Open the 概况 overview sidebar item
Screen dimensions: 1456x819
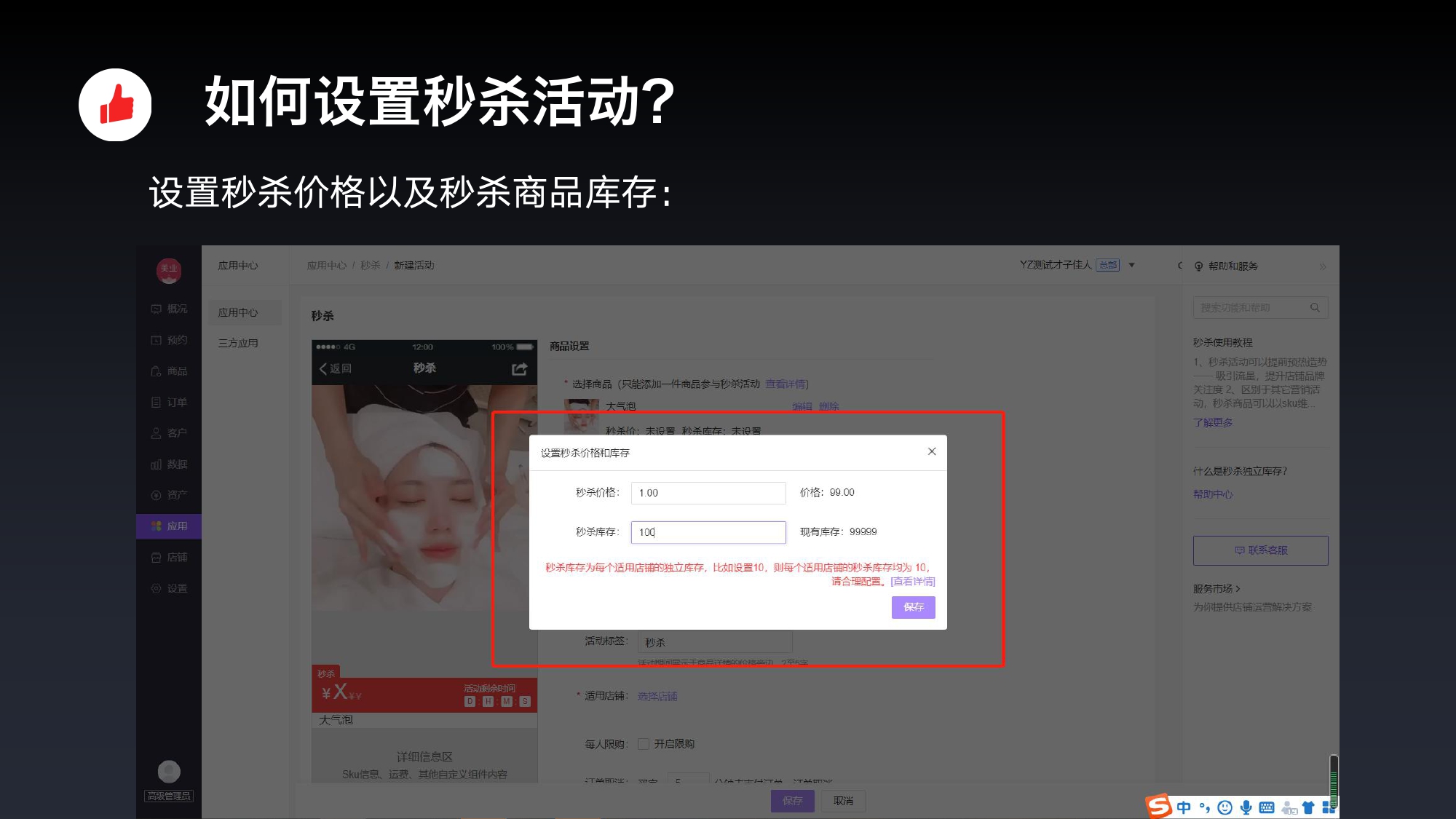click(169, 309)
